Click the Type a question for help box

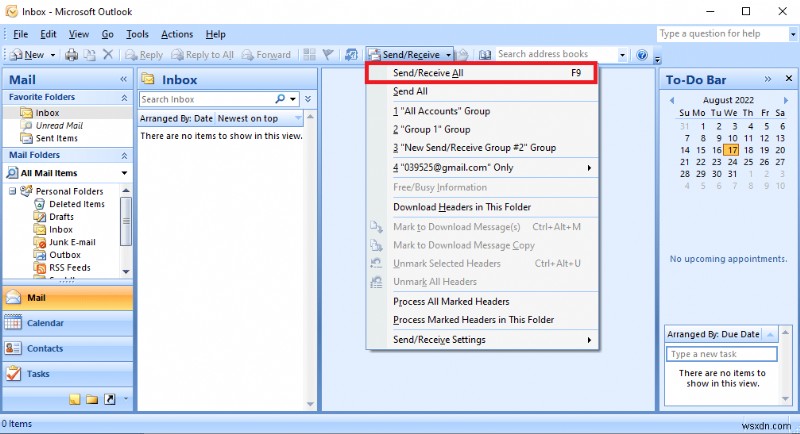[x=722, y=34]
